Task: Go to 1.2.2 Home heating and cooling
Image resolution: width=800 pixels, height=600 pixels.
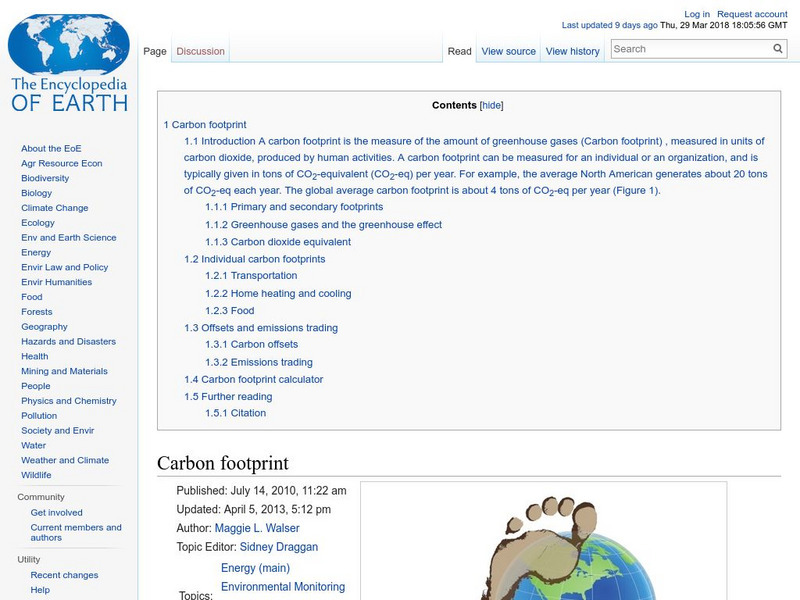Action: pos(278,293)
